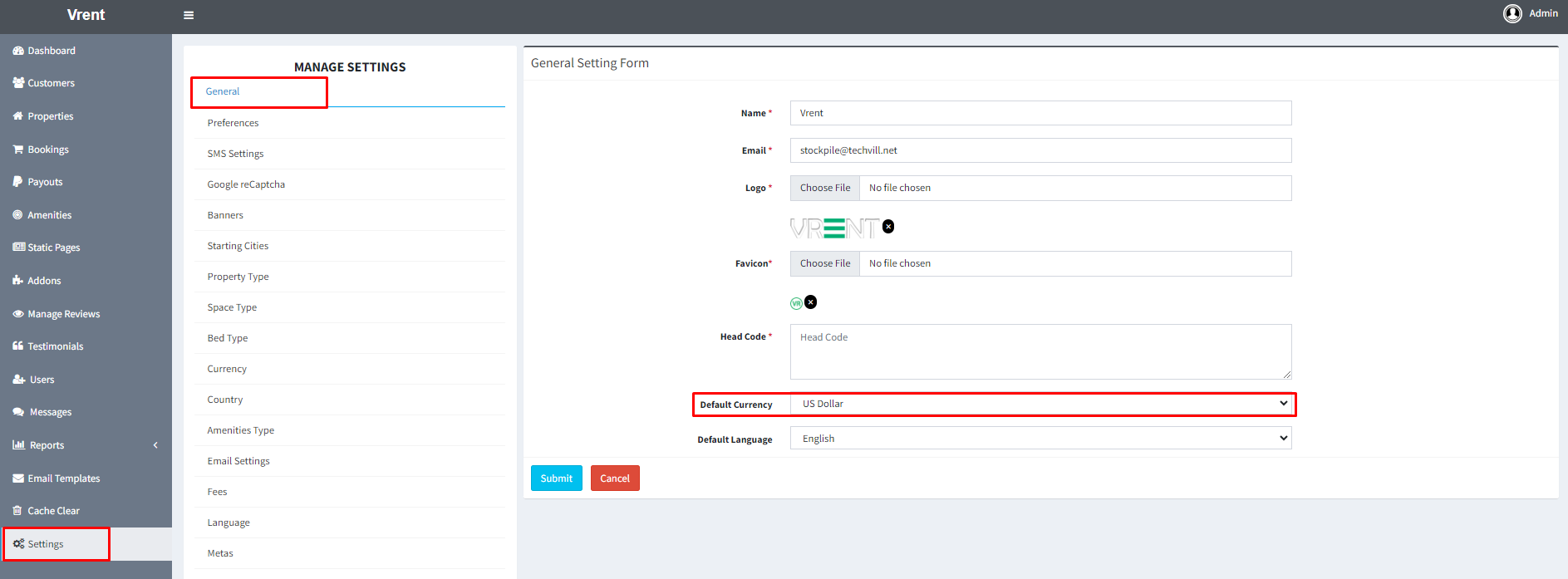Click Cache Clear trash icon item
This screenshot has height=579, width=1568.
pyautogui.click(x=18, y=511)
